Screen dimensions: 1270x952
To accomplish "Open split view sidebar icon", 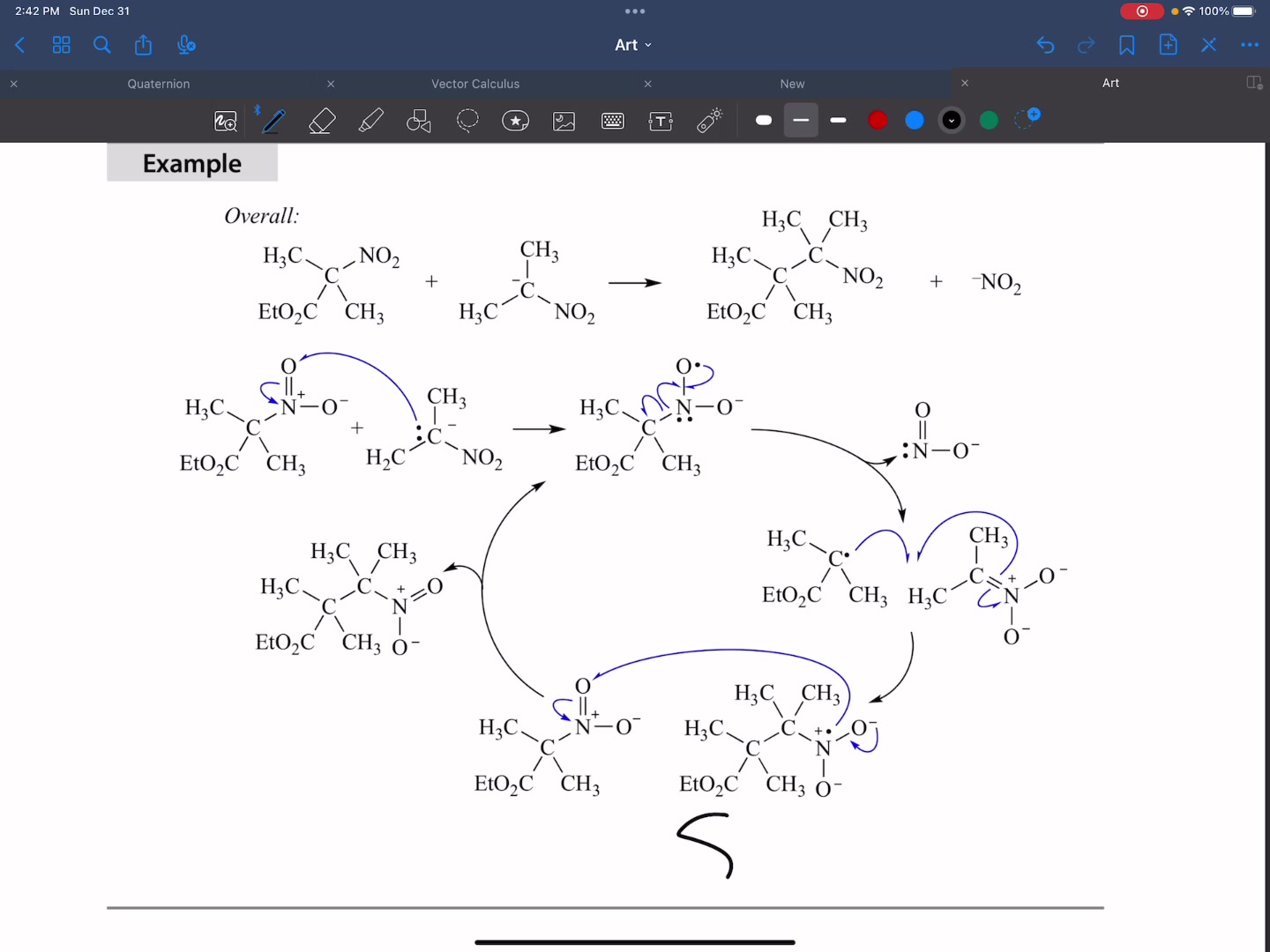I will coord(1254,83).
